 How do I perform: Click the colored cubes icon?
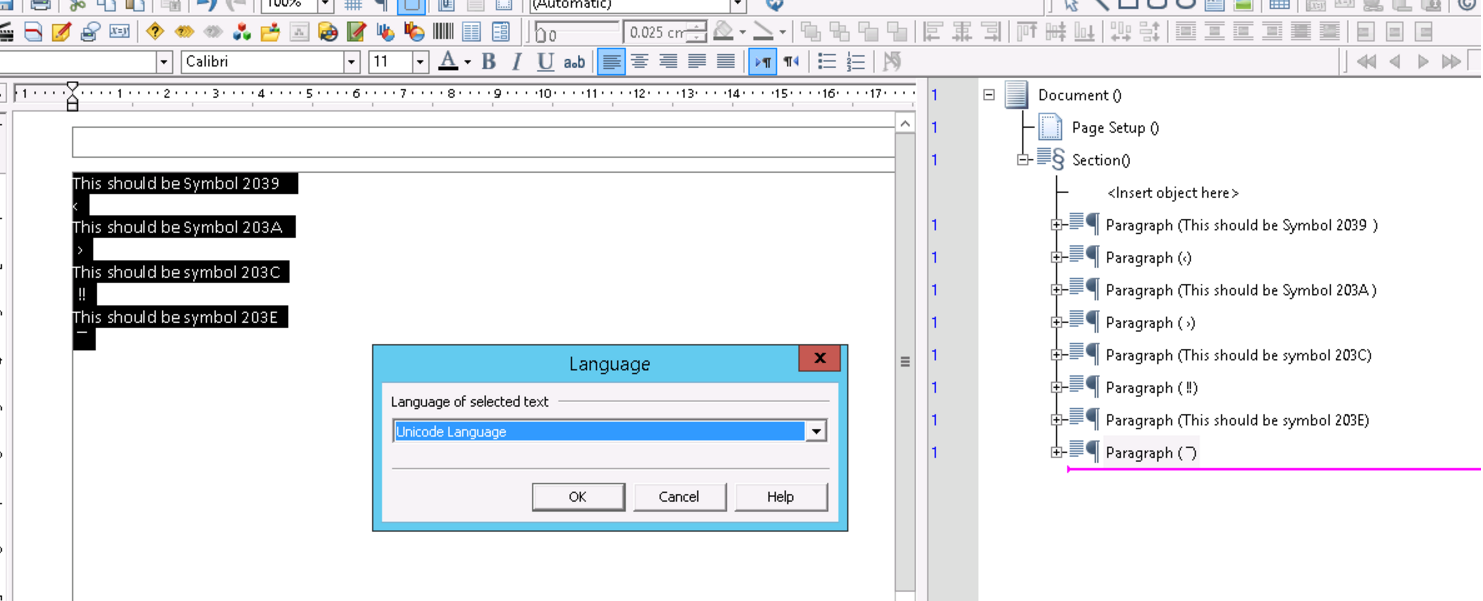242,32
